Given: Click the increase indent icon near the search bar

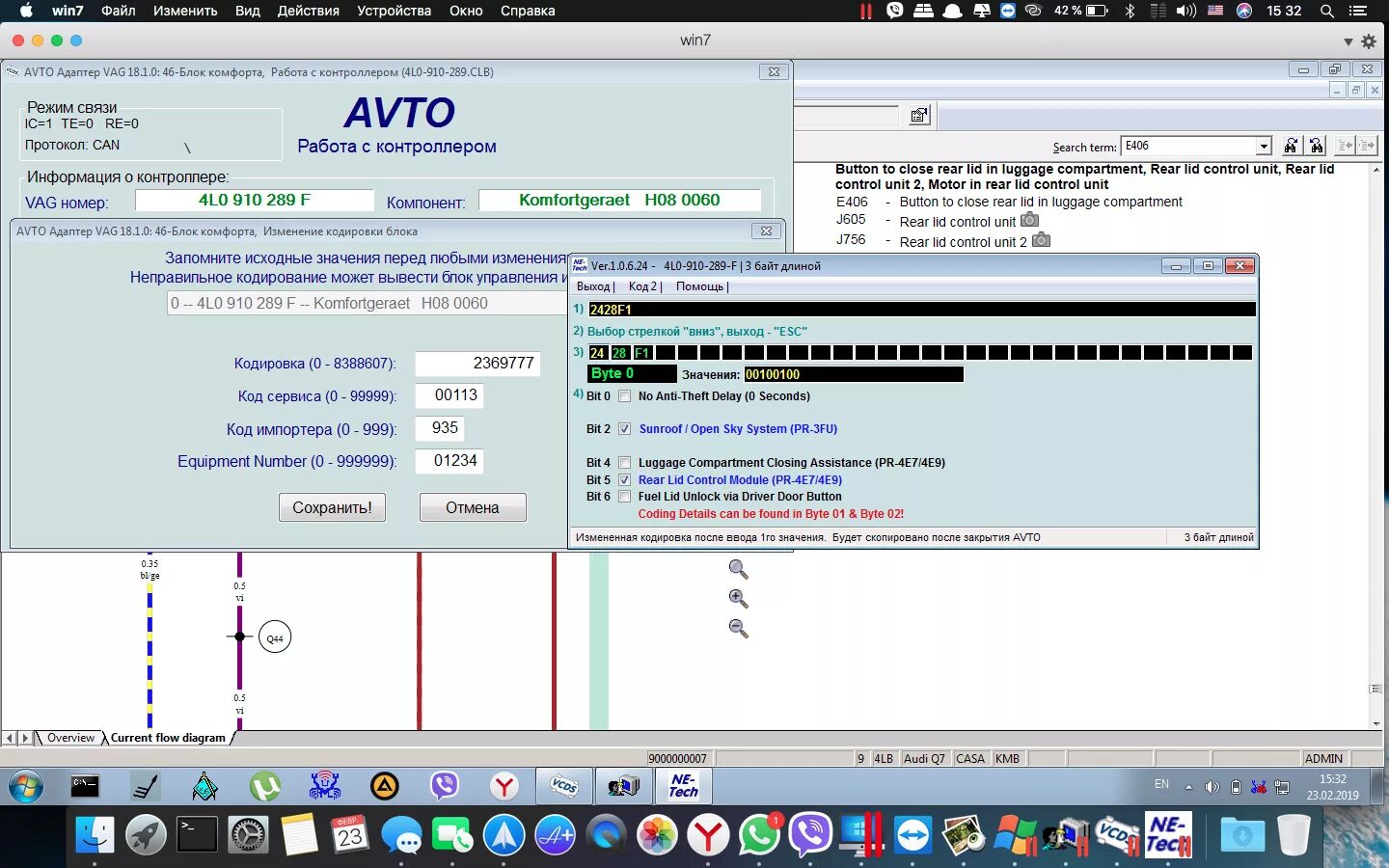Looking at the screenshot, I should pos(1368,146).
